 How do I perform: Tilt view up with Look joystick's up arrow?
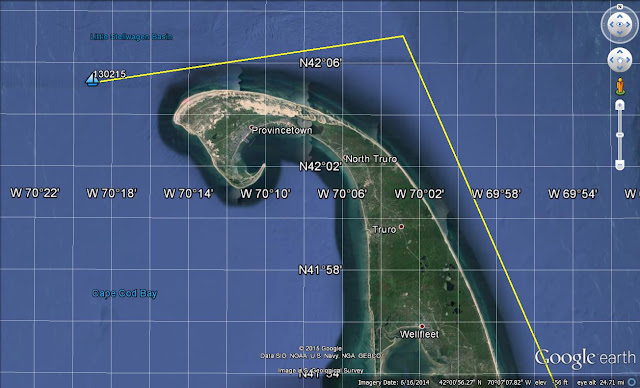tap(620, 16)
